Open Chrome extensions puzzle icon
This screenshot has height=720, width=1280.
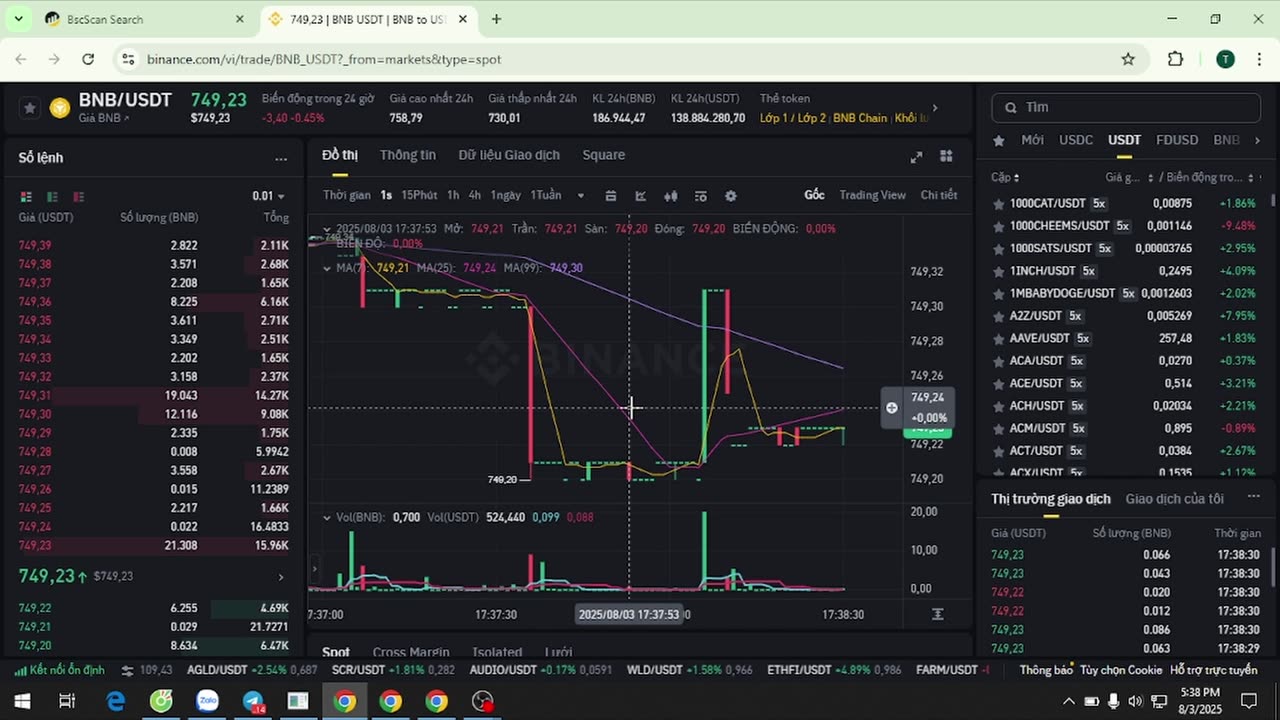click(1176, 59)
